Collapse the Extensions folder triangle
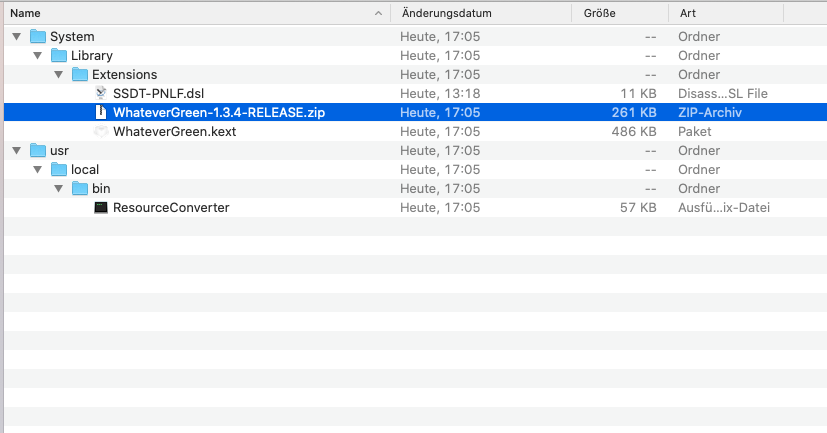This screenshot has width=827, height=433. point(58,75)
